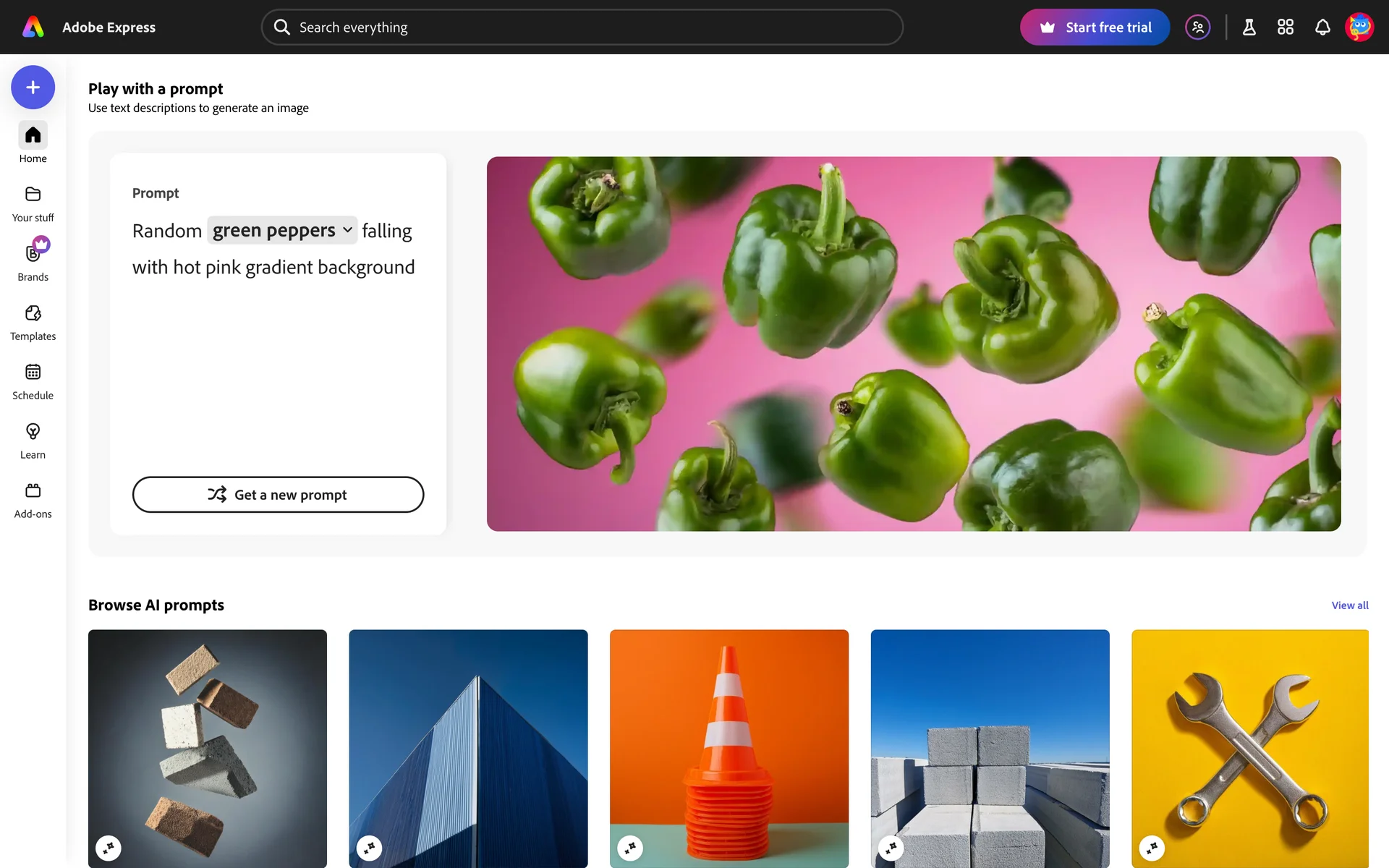
Task: Click Get a new prompt button
Action: tap(278, 495)
